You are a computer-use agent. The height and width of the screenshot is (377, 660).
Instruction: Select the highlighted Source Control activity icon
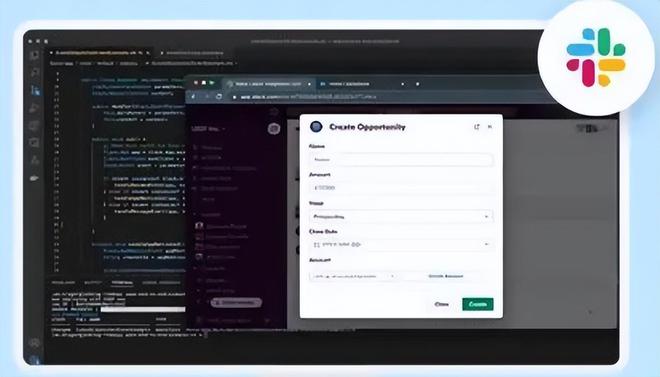(35, 90)
